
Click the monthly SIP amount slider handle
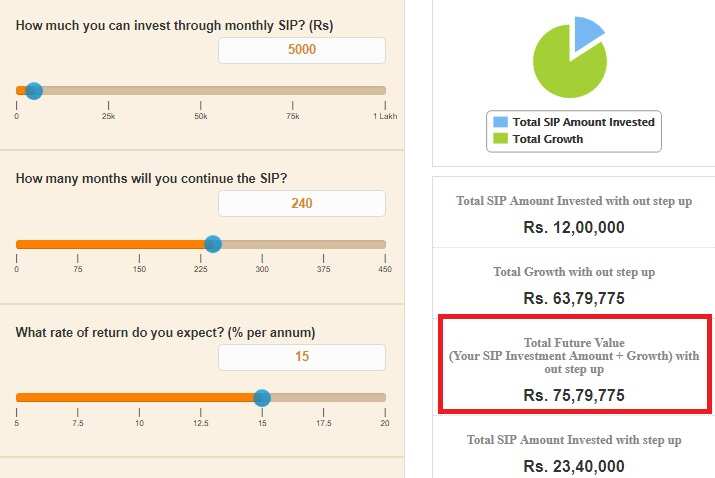(x=34, y=91)
